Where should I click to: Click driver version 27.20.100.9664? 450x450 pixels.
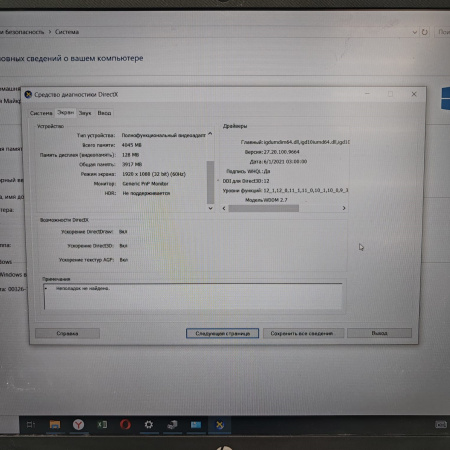point(282,152)
